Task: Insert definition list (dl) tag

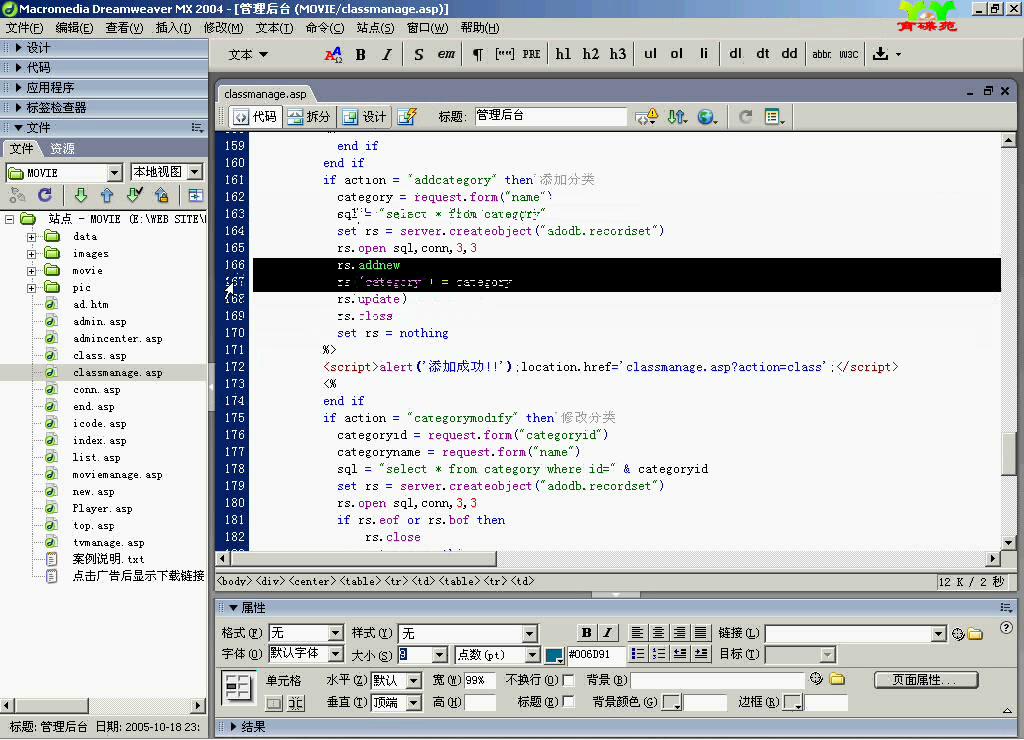Action: tap(735, 55)
